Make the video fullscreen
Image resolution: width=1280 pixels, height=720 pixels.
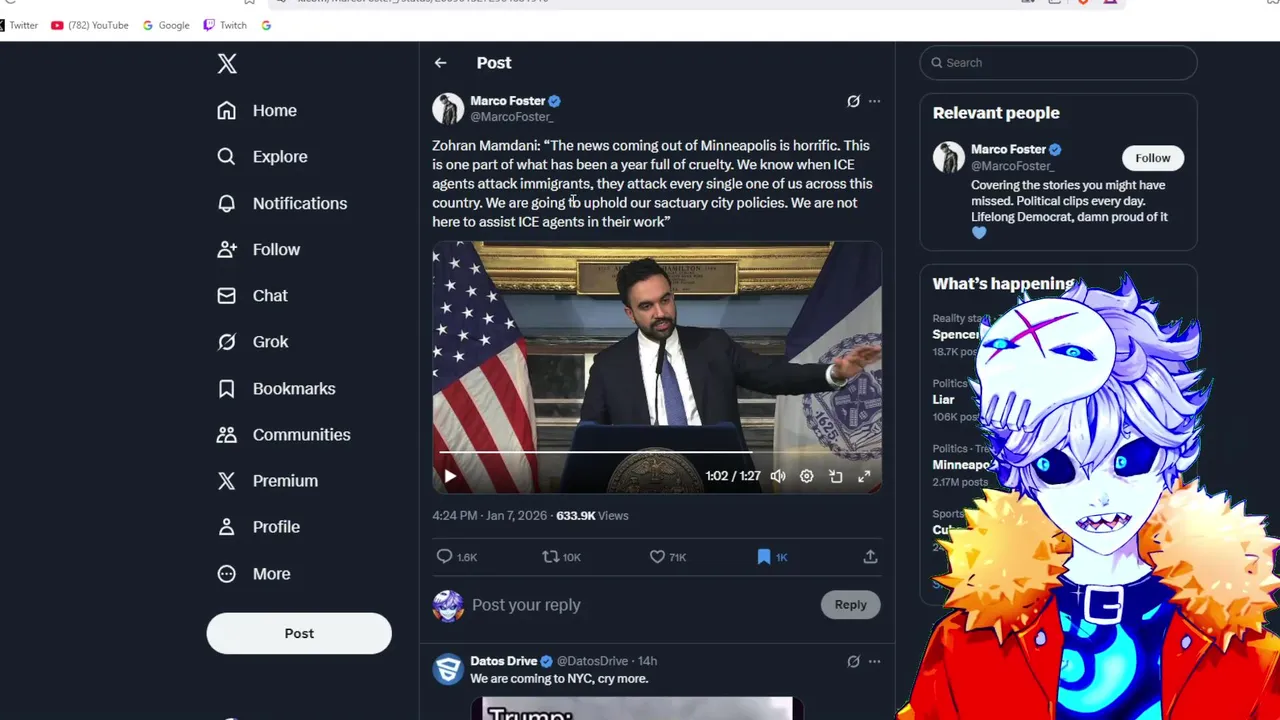pyautogui.click(x=864, y=477)
